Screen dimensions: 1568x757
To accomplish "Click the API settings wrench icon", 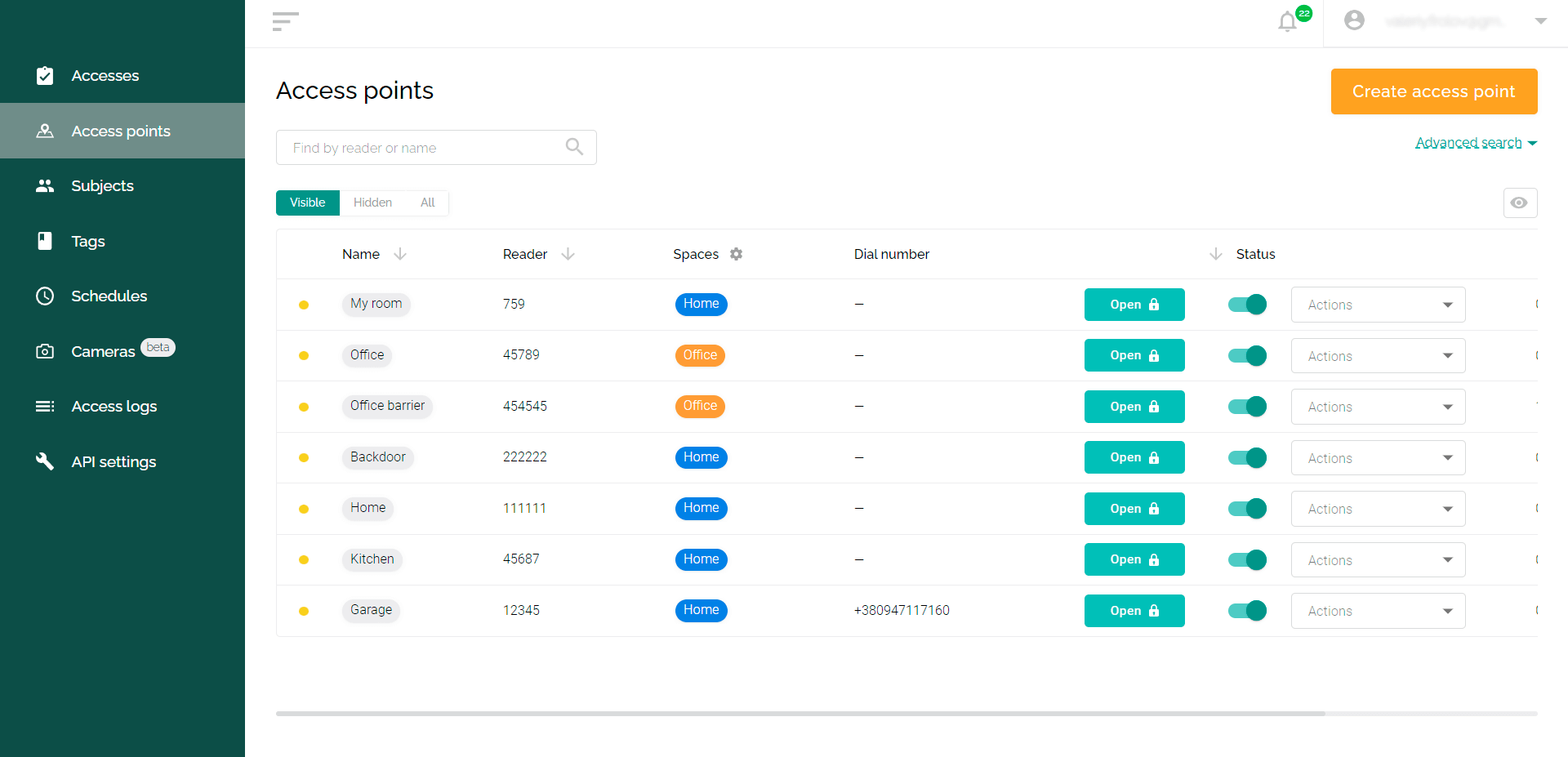I will (45, 461).
